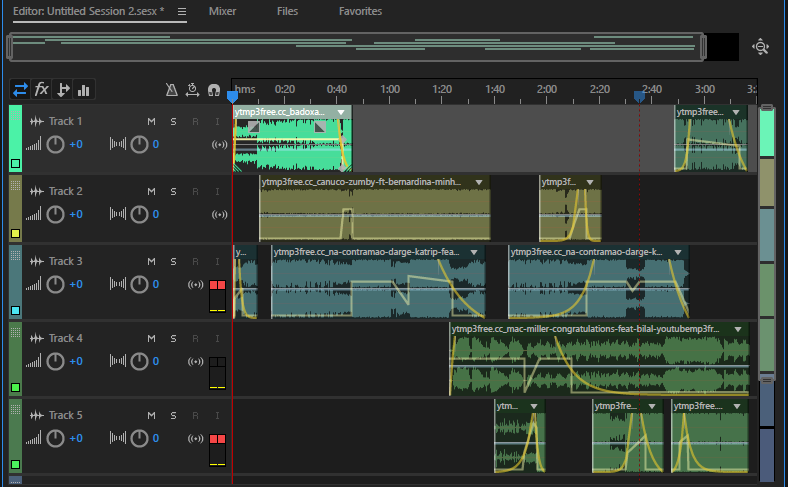This screenshot has height=487, width=788.
Task: Open the Favorites tab
Action: click(360, 11)
